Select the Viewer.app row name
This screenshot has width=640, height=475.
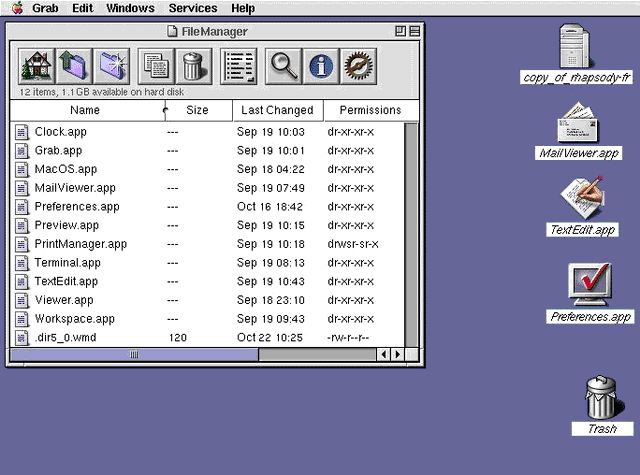tap(64, 300)
